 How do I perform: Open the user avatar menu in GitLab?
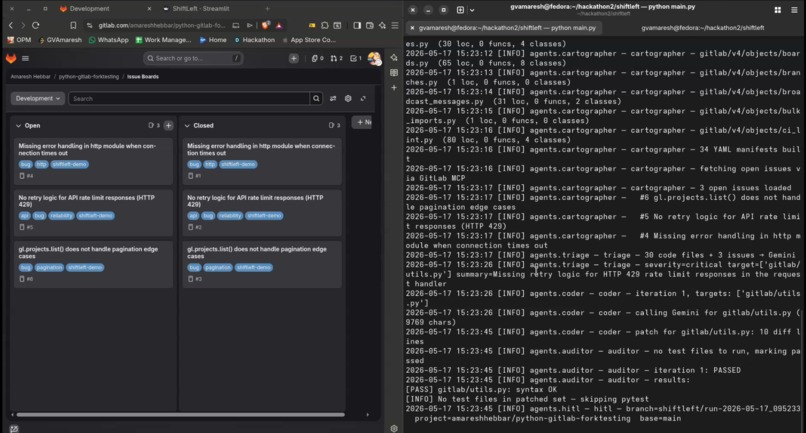374,59
